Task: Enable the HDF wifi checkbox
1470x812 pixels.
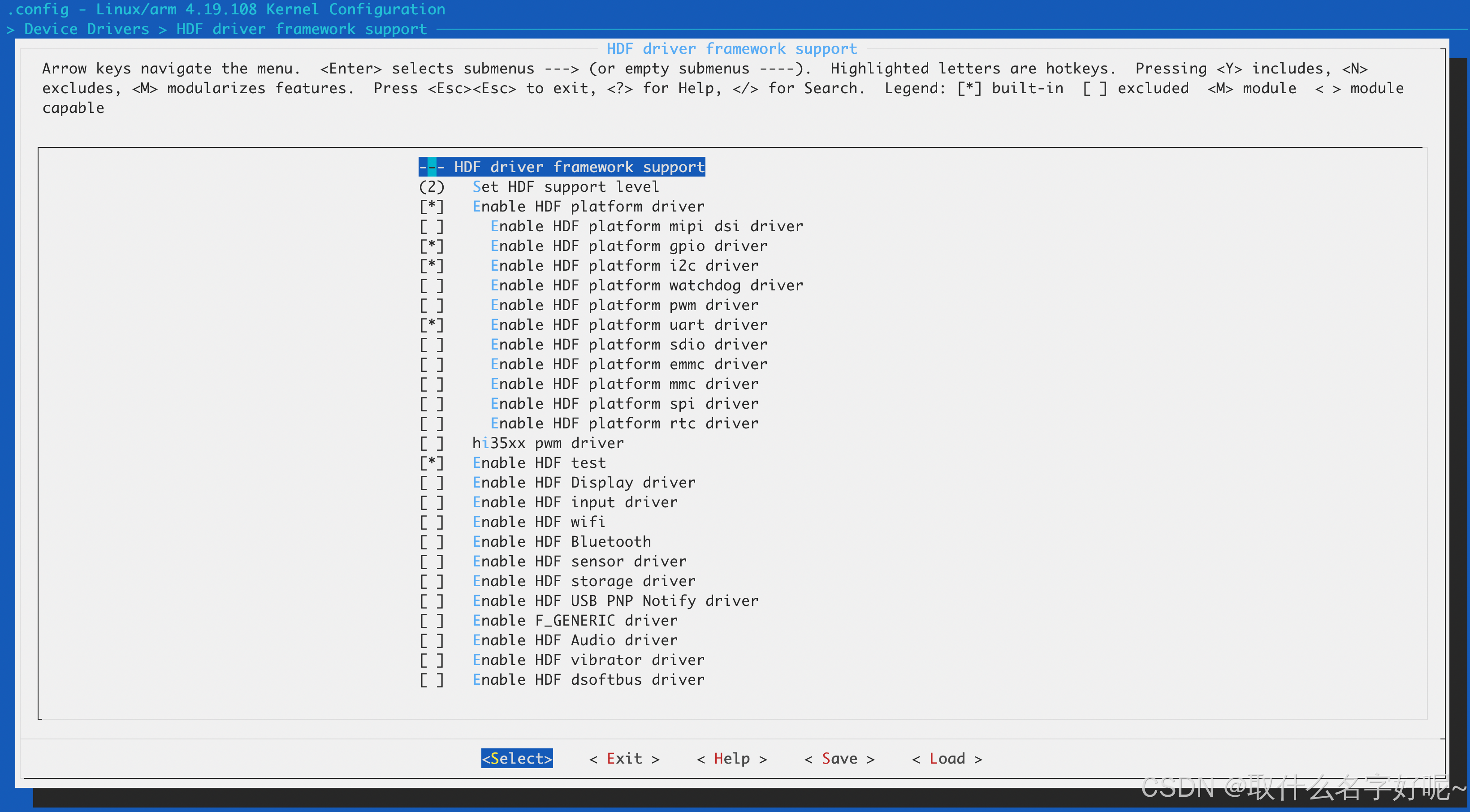Action: pos(432,522)
